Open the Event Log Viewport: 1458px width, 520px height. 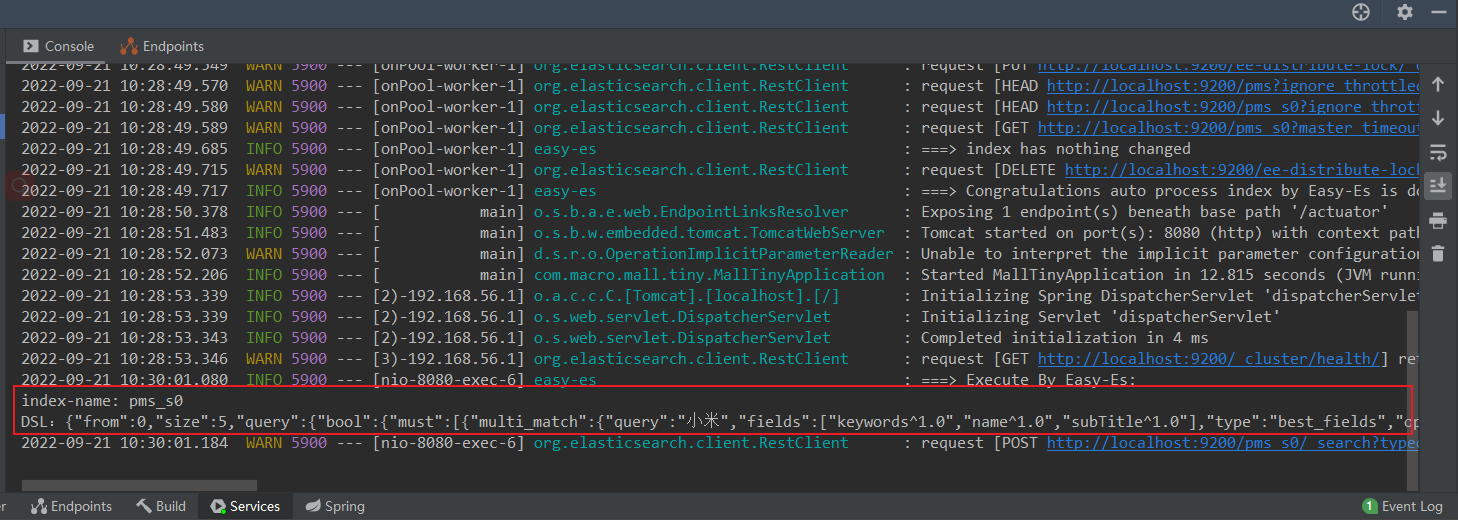[x=1402, y=506]
